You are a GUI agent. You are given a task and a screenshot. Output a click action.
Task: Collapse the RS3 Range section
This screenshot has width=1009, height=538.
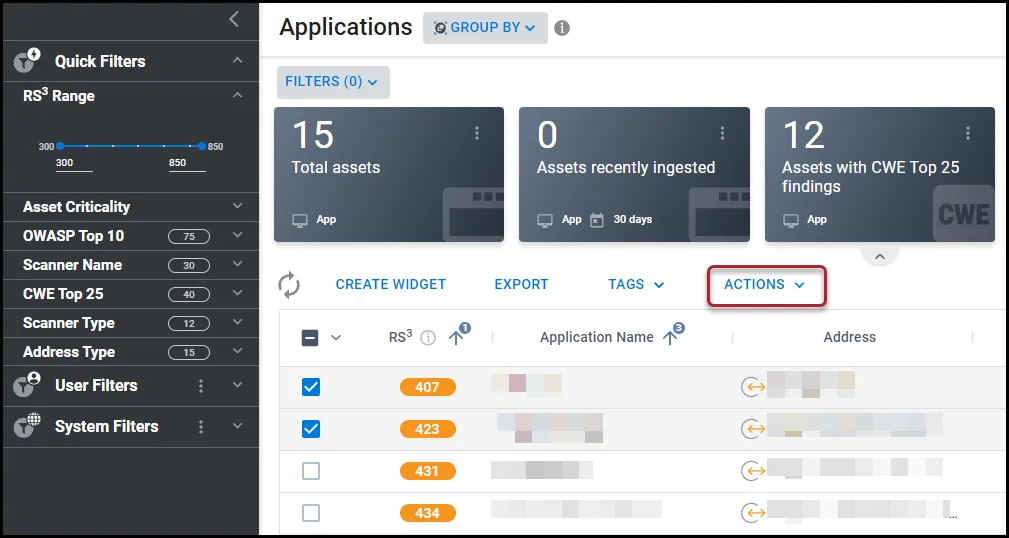tap(237, 95)
